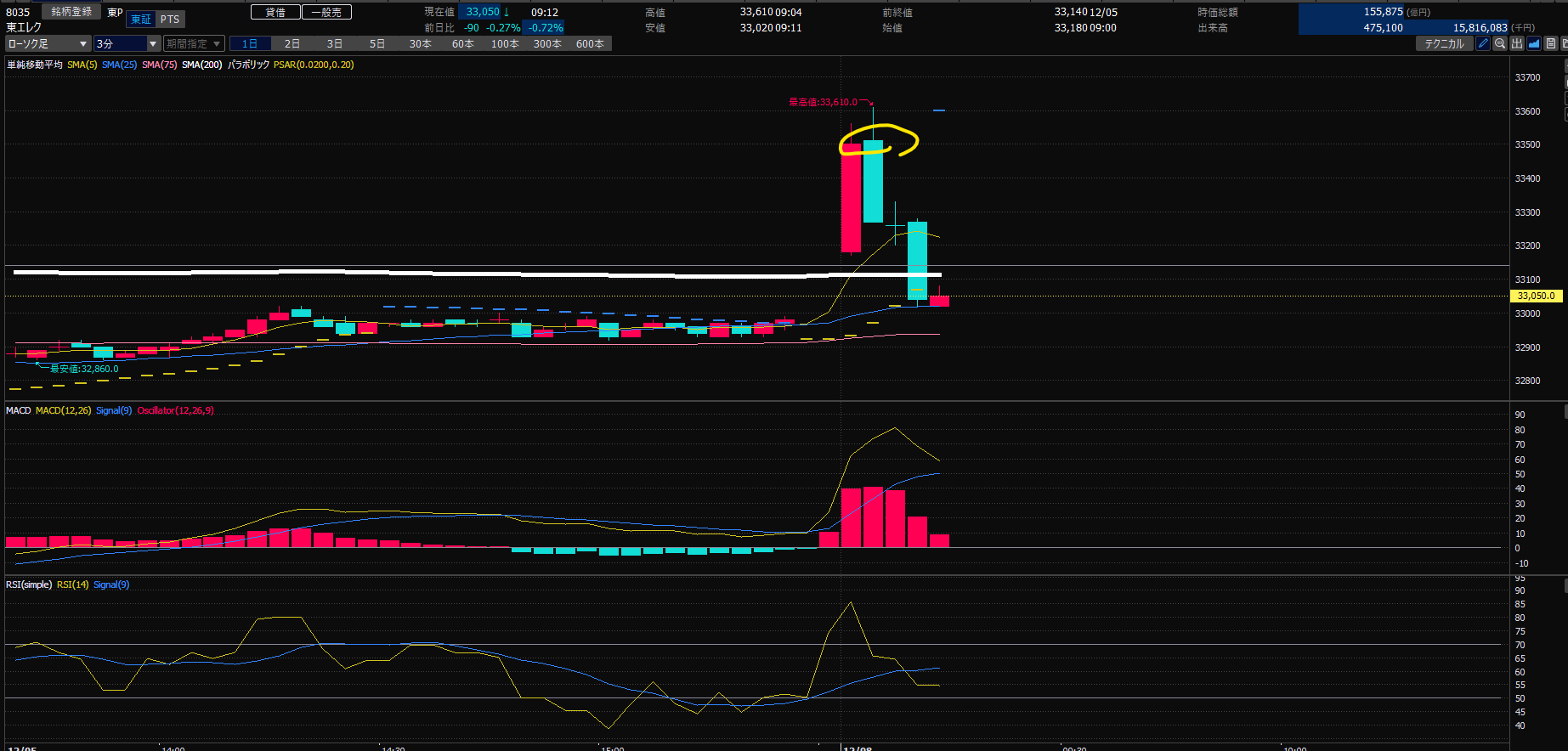Click the folder open icon
The width and height of the screenshot is (1568, 751).
[x=1565, y=43]
